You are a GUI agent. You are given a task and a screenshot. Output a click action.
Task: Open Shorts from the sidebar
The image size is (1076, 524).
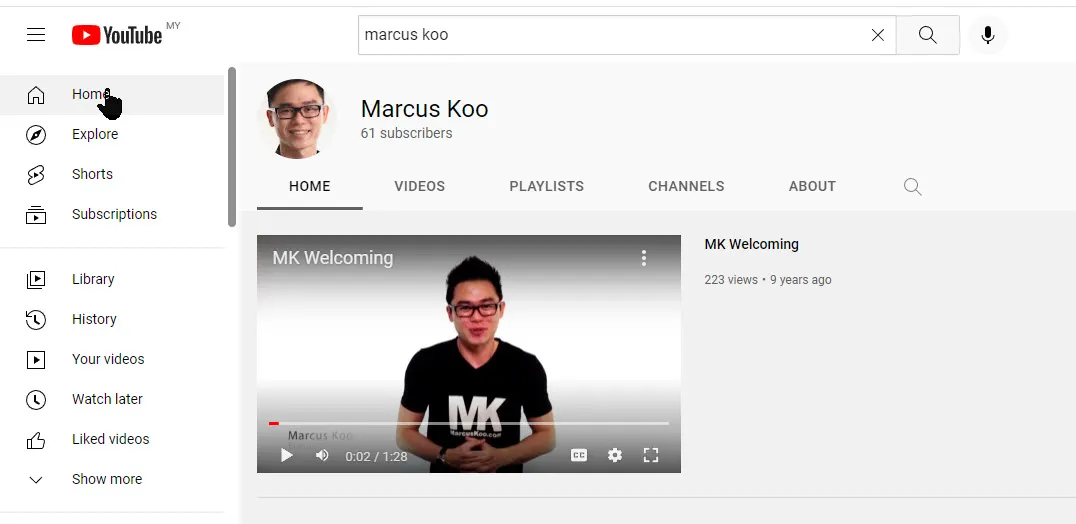coord(112,174)
